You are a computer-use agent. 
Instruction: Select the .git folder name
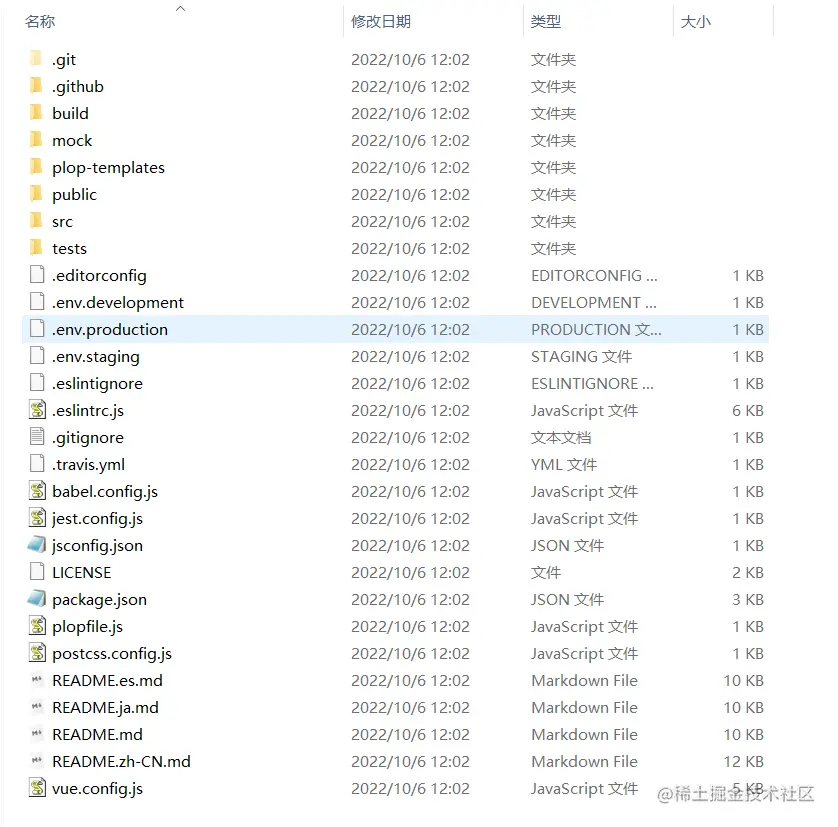pos(64,59)
